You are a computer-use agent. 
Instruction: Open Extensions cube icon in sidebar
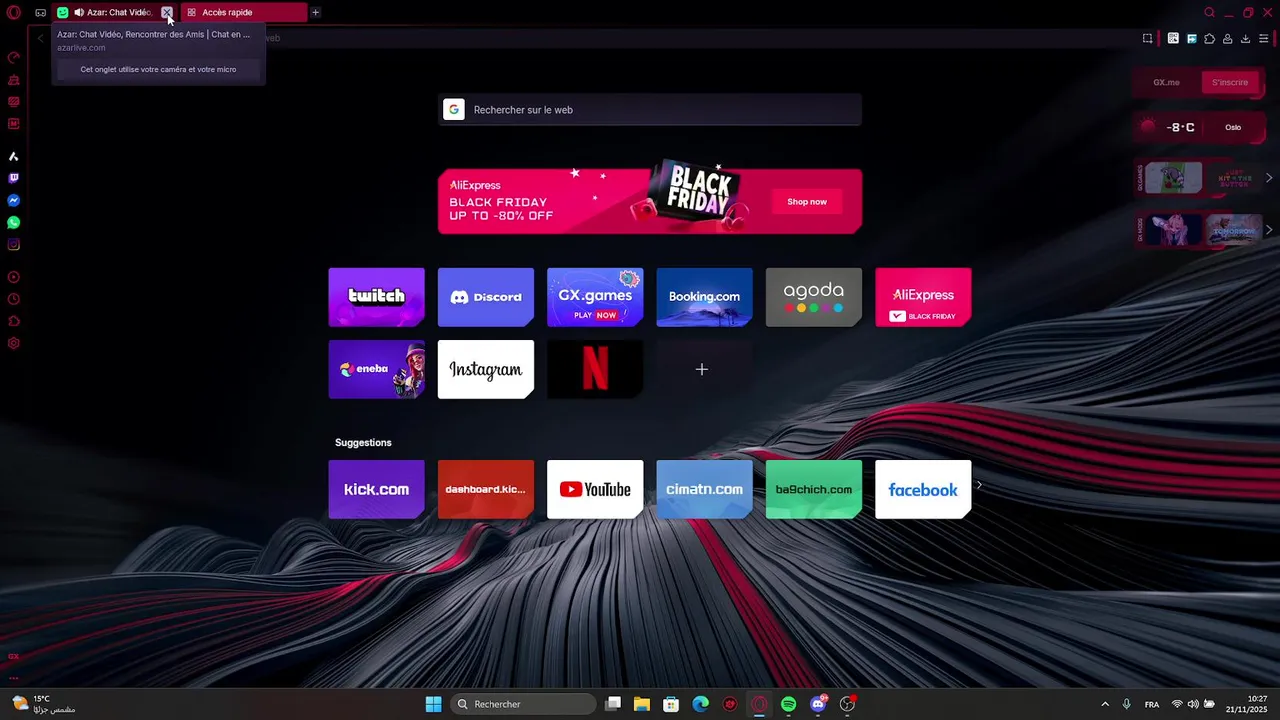14,321
